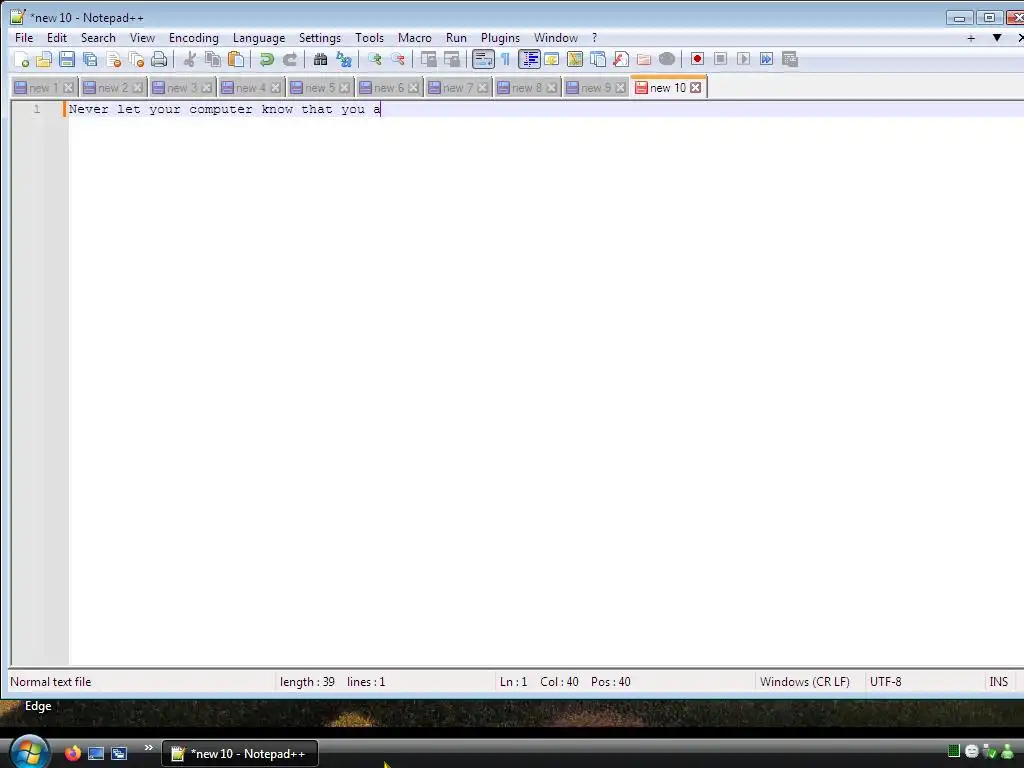This screenshot has width=1024, height=768.
Task: Open the Document Map icon
Action: click(x=575, y=59)
